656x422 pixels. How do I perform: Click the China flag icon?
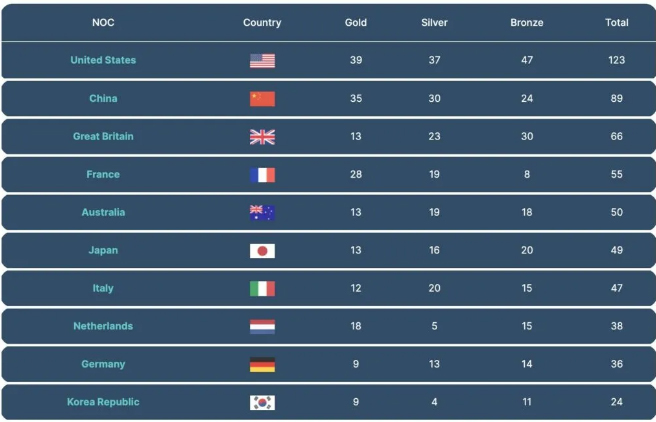click(x=262, y=99)
